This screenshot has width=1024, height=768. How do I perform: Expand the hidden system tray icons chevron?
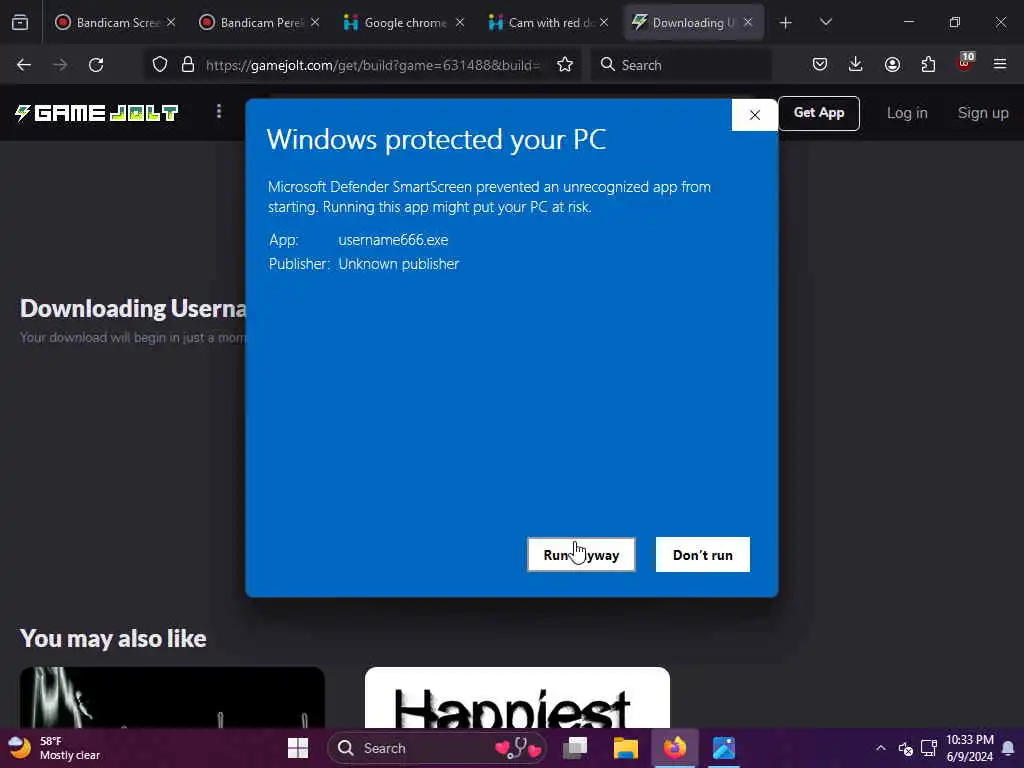coord(881,748)
